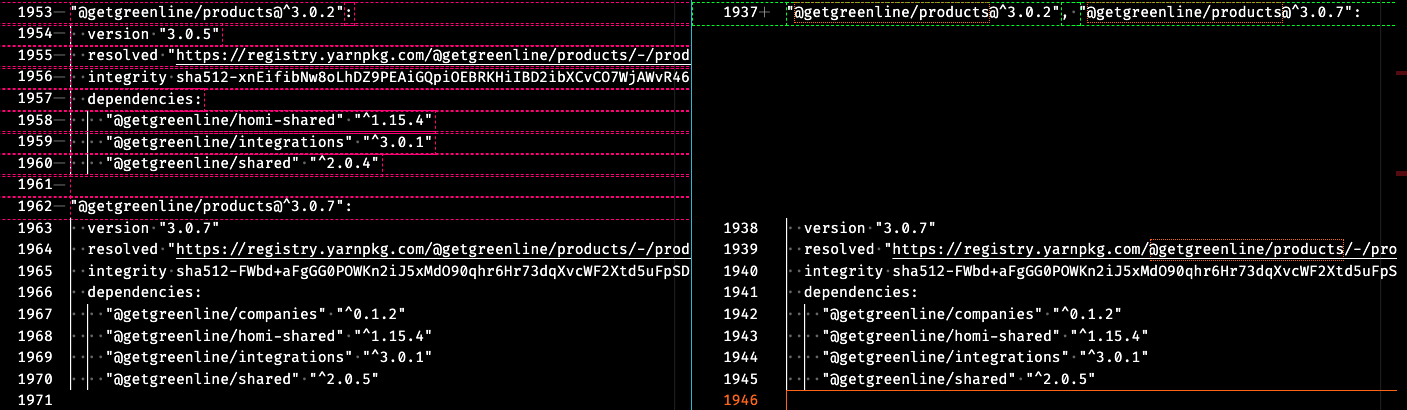The height and width of the screenshot is (410, 1407).
Task: Click the version "3.0.5" text
Action: (x=153, y=34)
